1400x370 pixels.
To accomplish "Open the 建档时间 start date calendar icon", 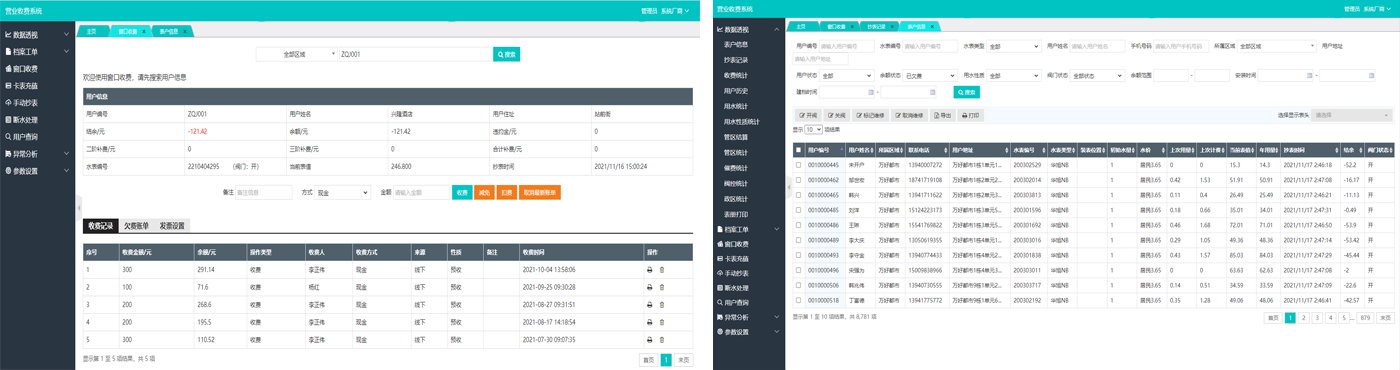I will 872,92.
